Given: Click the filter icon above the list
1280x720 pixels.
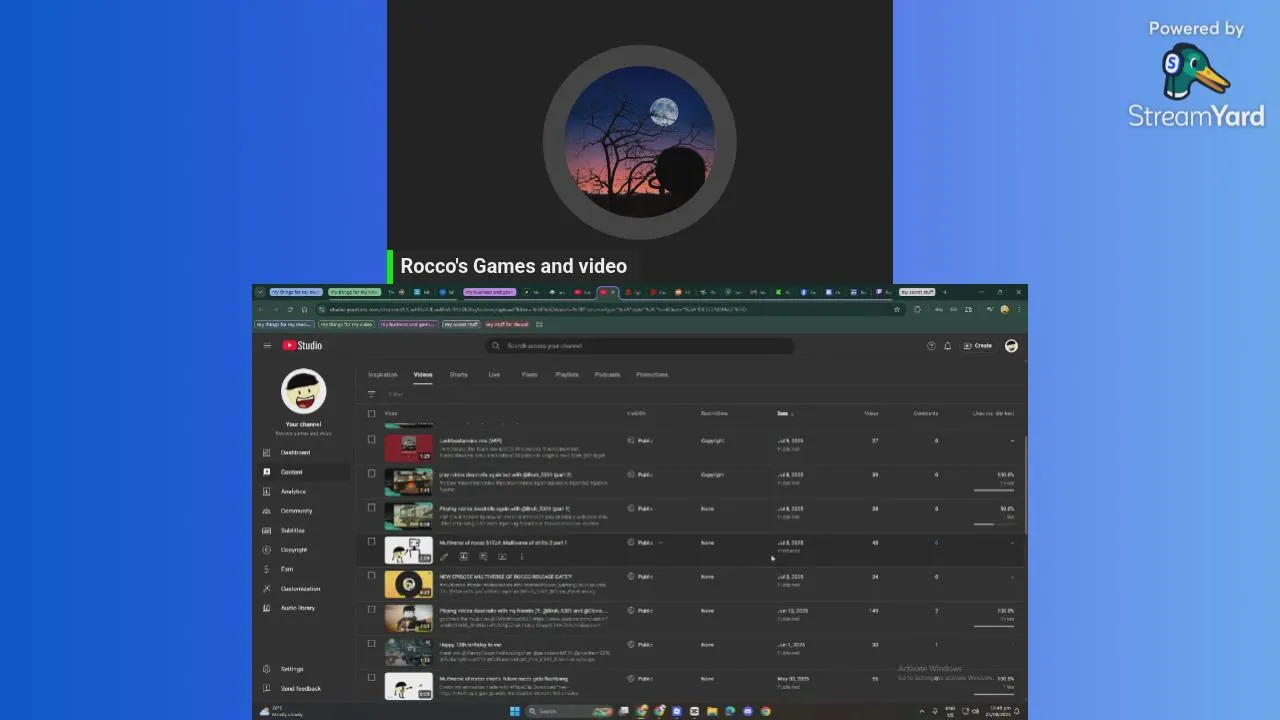Looking at the screenshot, I should [x=372, y=394].
